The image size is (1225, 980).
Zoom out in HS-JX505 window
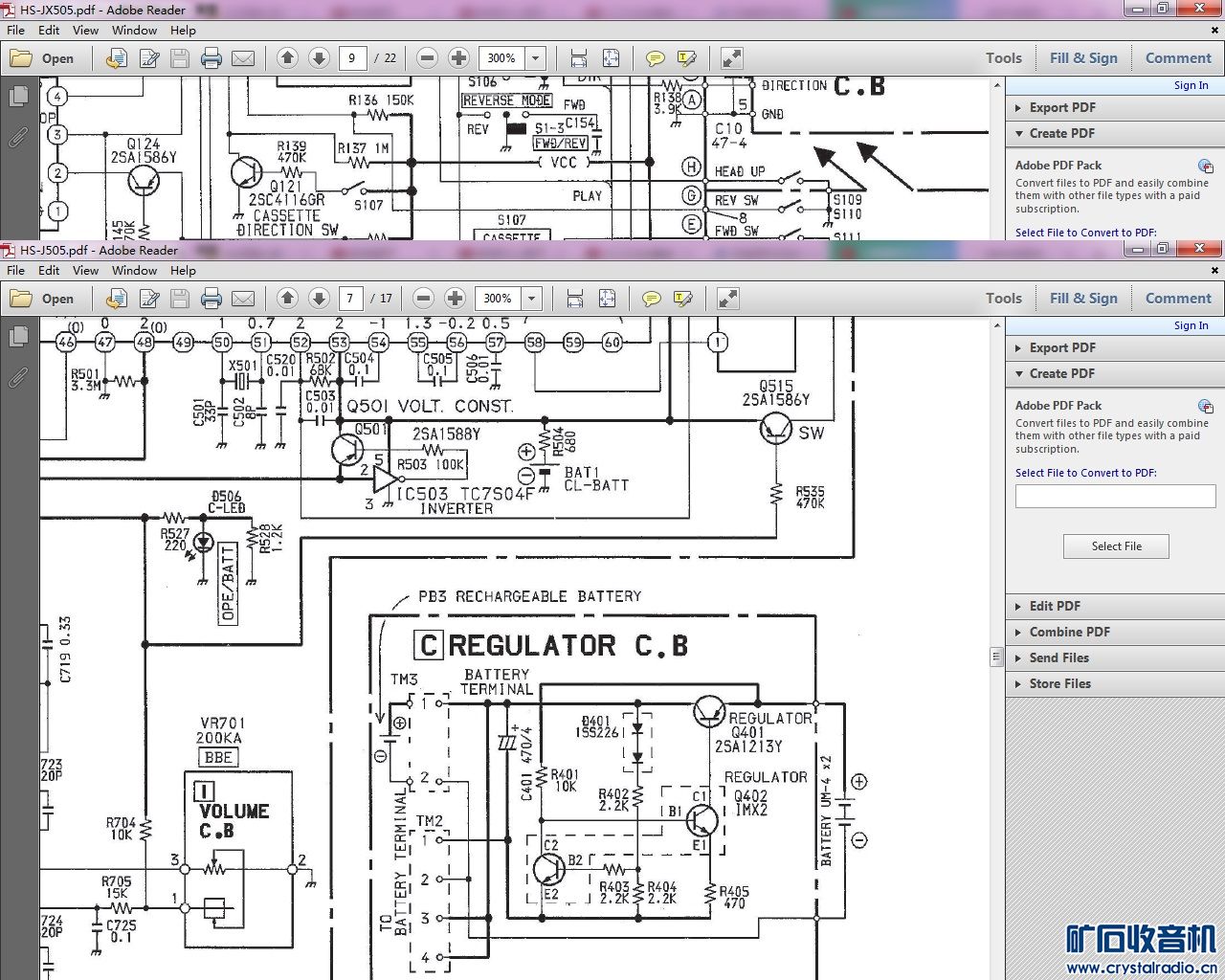tap(428, 58)
